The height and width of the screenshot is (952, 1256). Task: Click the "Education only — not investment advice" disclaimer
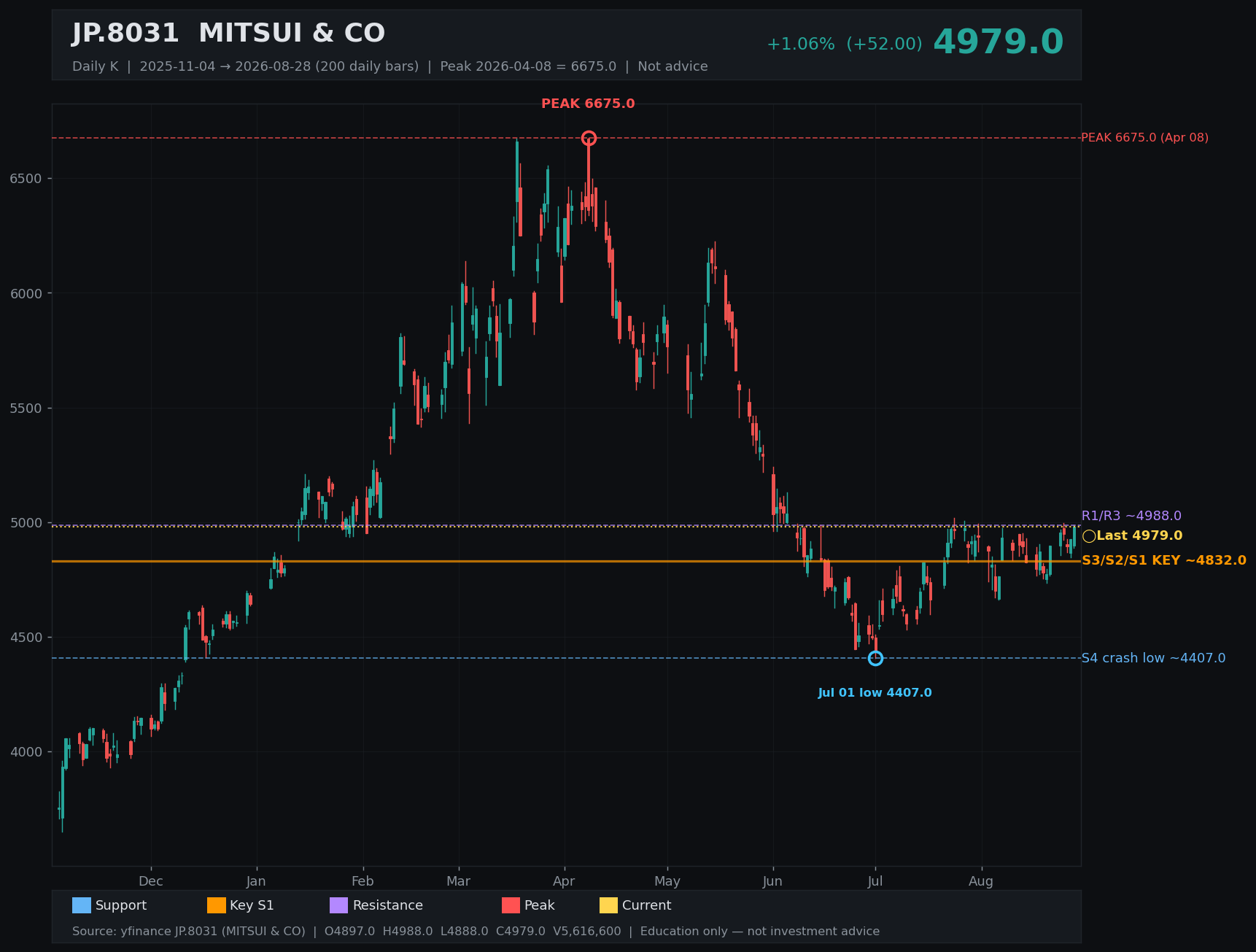[x=760, y=932]
